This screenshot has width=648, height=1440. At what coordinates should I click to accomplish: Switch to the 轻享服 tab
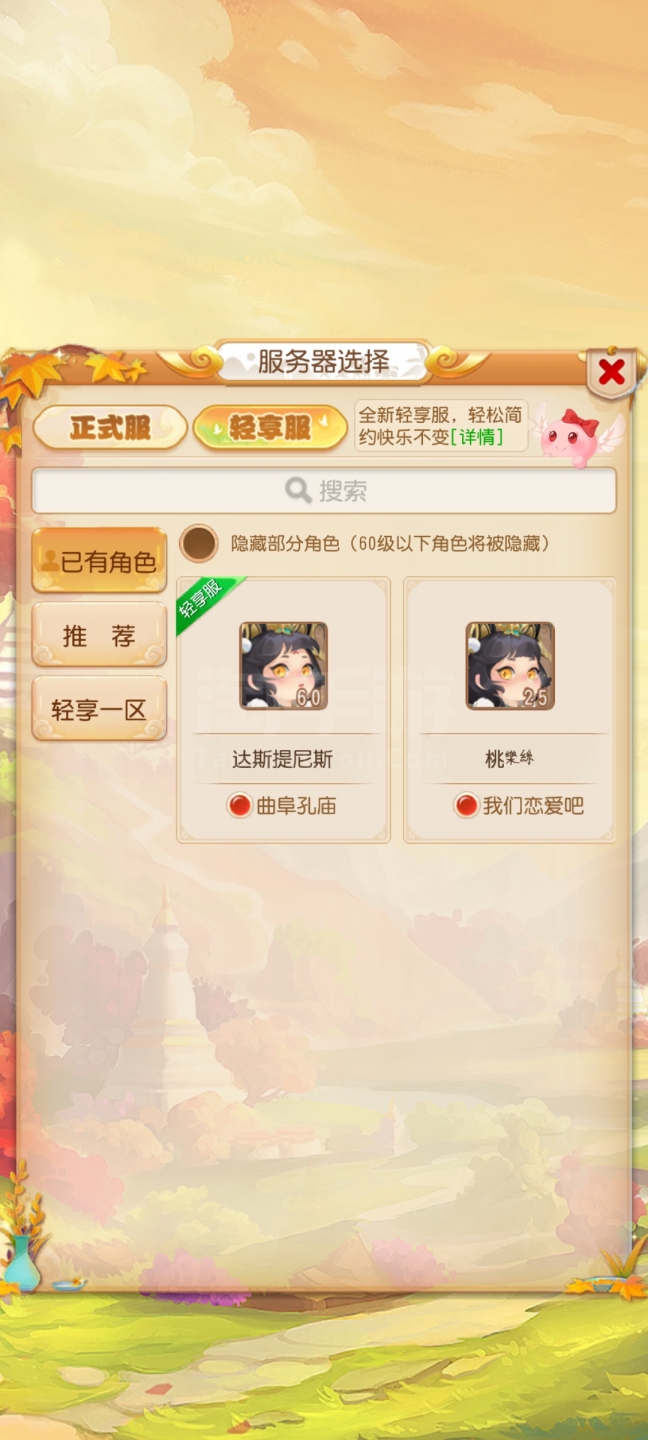click(x=270, y=428)
